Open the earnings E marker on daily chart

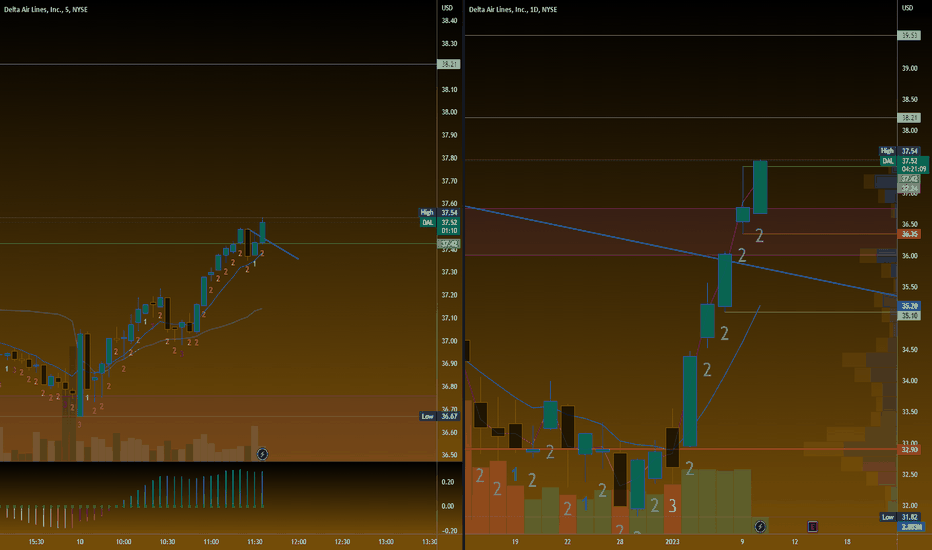click(x=812, y=526)
